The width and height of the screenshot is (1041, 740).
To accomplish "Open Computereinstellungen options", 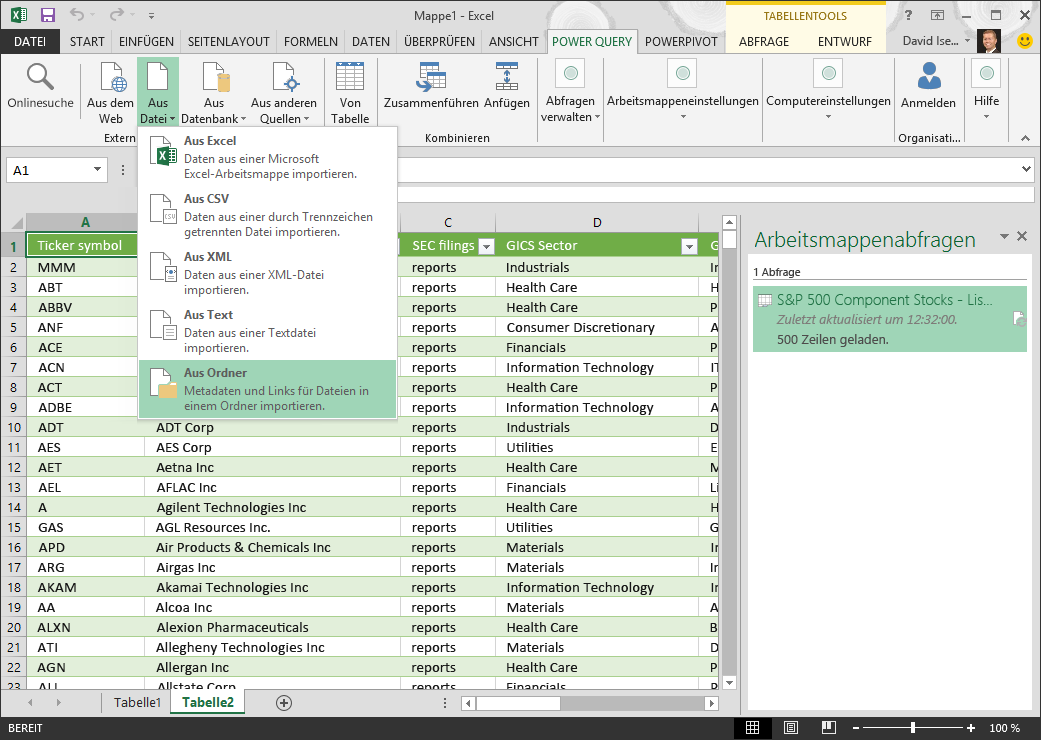I will (x=828, y=92).
